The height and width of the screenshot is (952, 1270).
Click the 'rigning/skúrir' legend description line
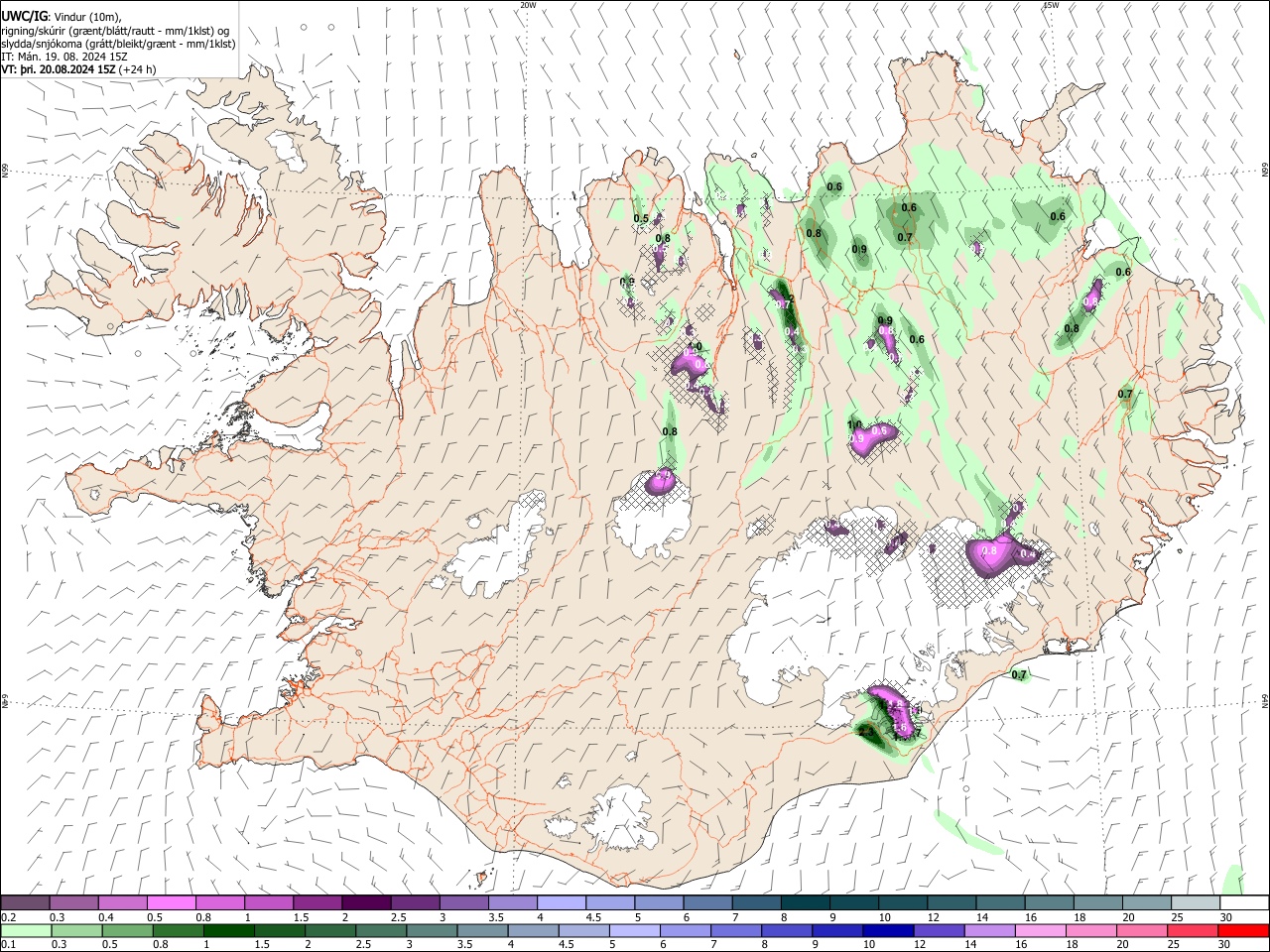point(115,30)
